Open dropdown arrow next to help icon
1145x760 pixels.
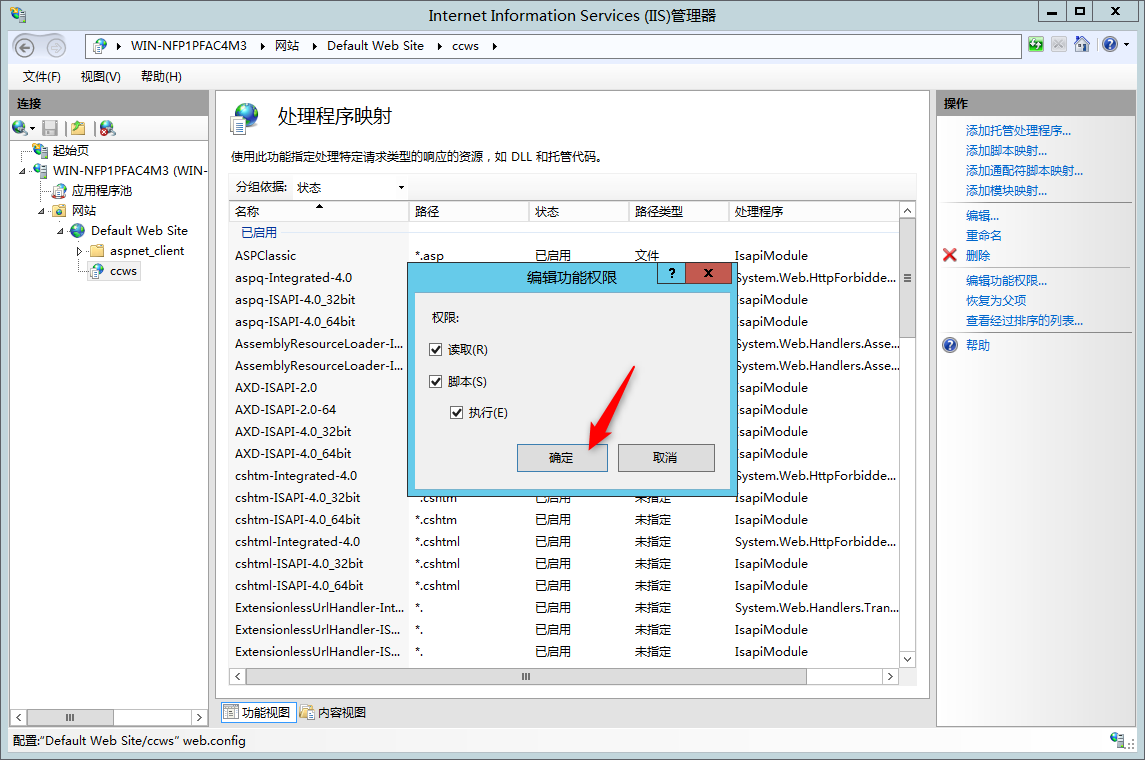pyautogui.click(x=1126, y=45)
